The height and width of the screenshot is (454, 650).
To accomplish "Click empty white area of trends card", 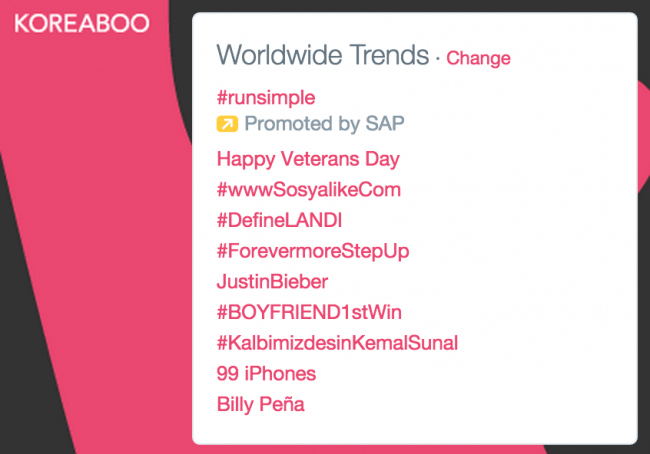I will click(539, 249).
